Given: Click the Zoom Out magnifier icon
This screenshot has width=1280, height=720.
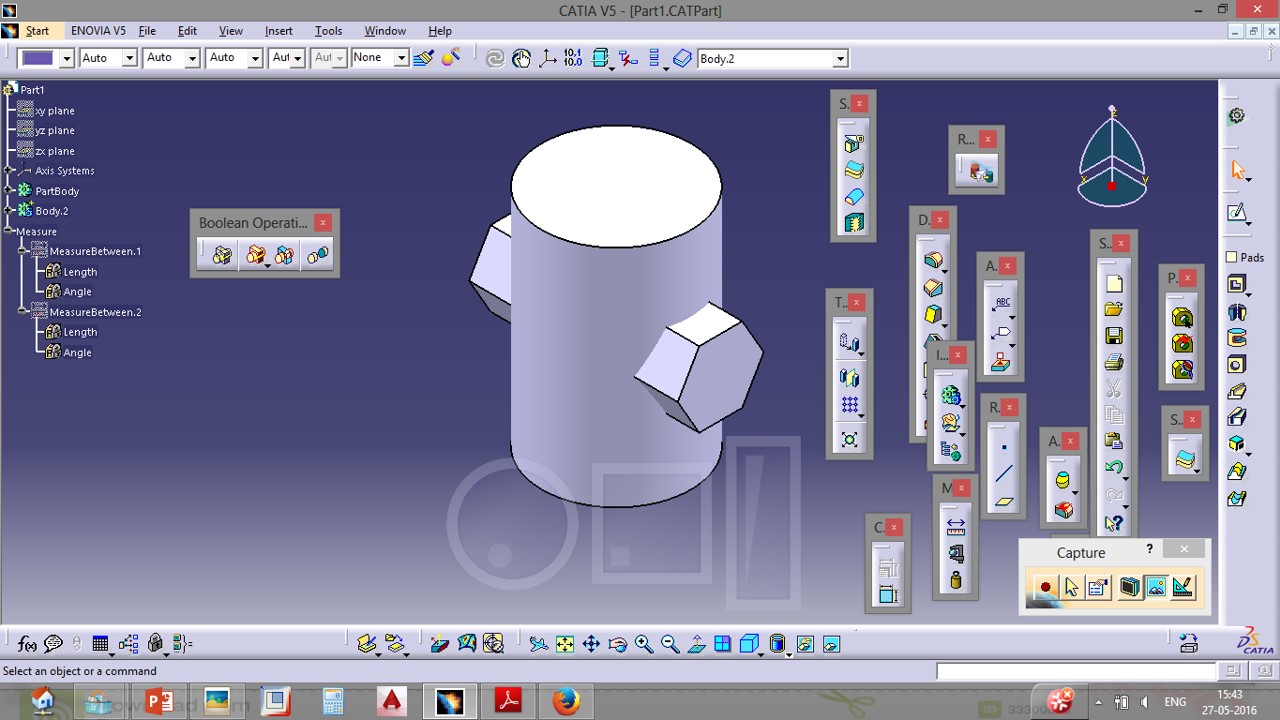Looking at the screenshot, I should click(670, 644).
